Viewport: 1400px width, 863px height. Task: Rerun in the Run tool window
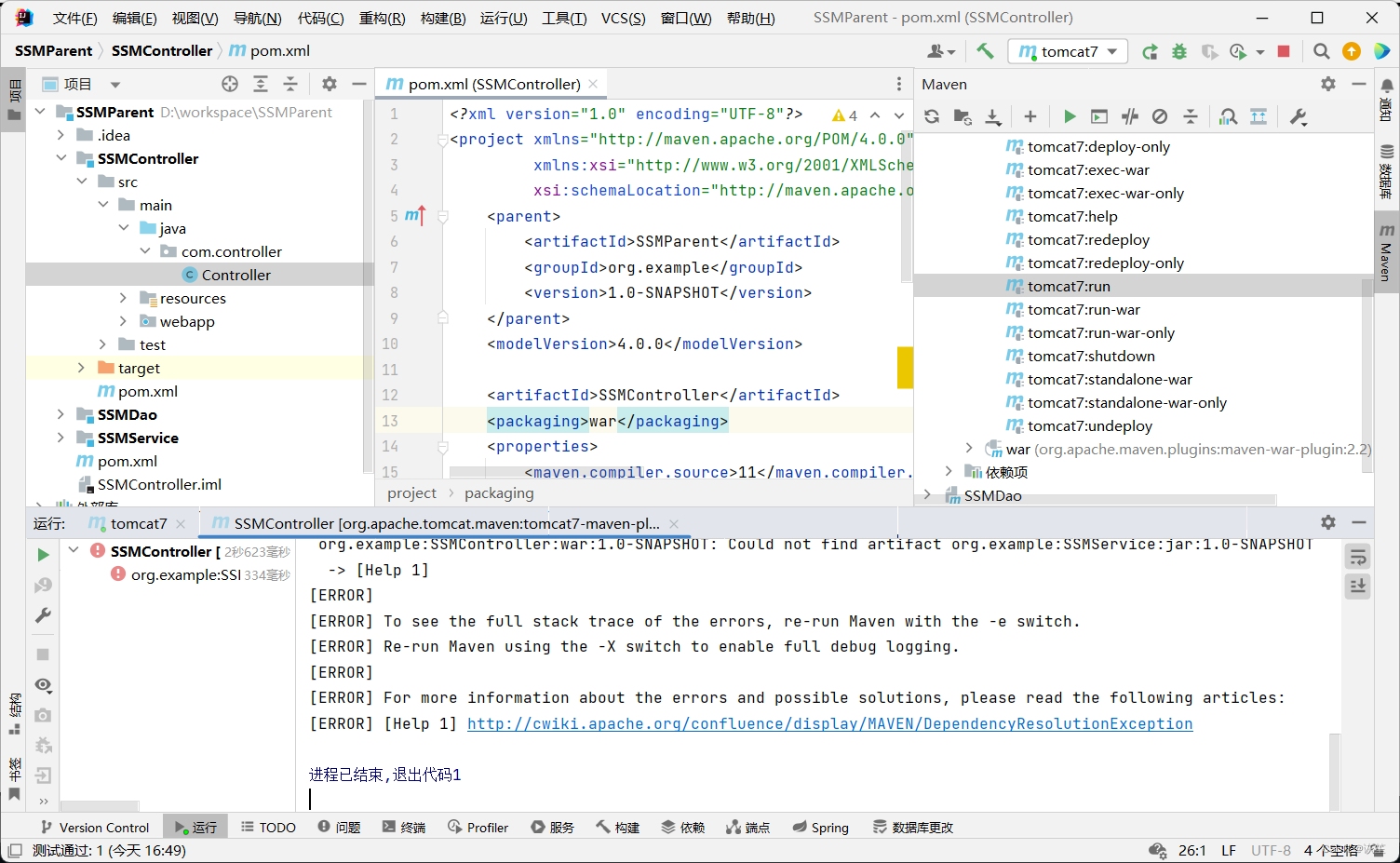tap(43, 555)
